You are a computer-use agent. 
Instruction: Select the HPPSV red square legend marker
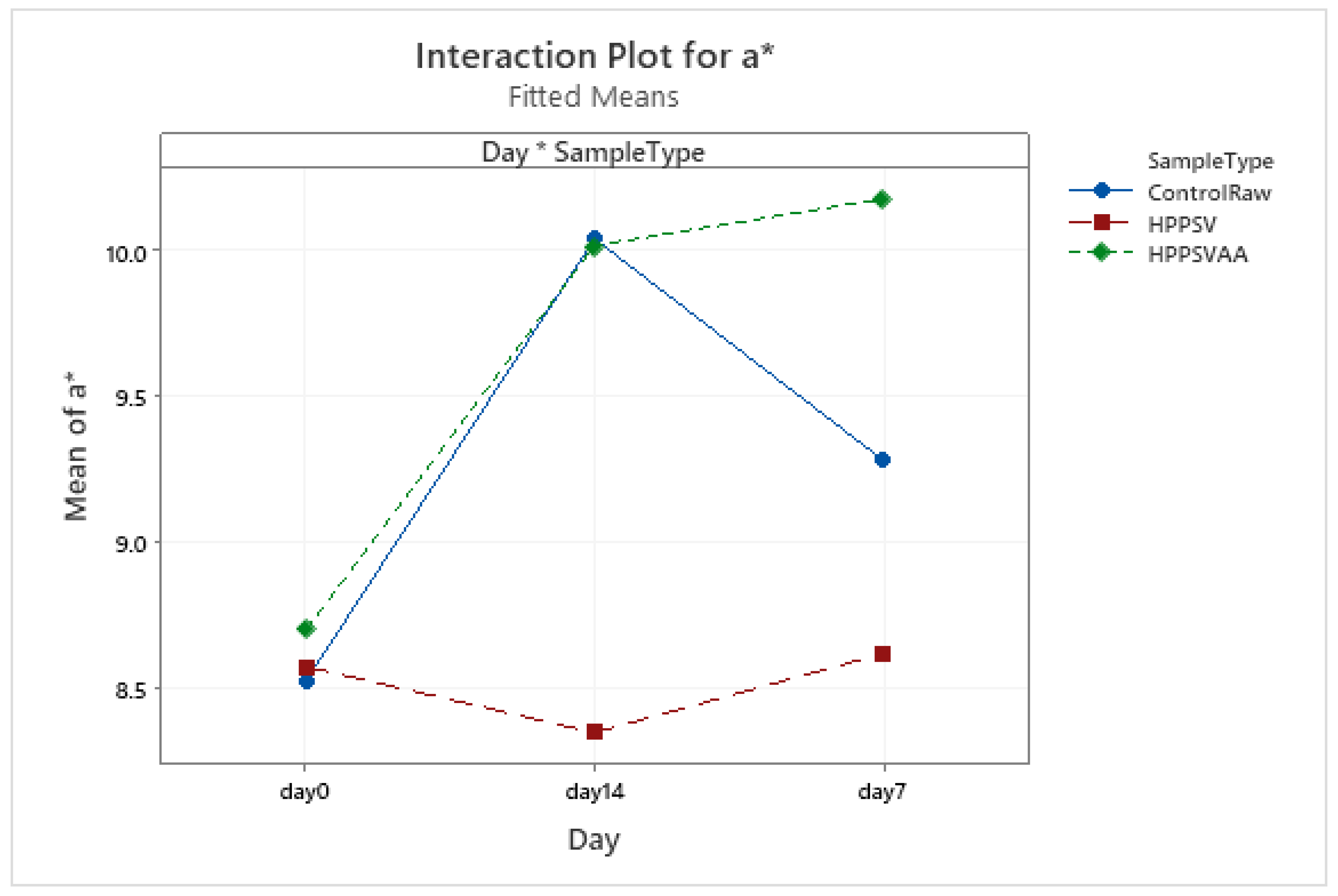1101,222
